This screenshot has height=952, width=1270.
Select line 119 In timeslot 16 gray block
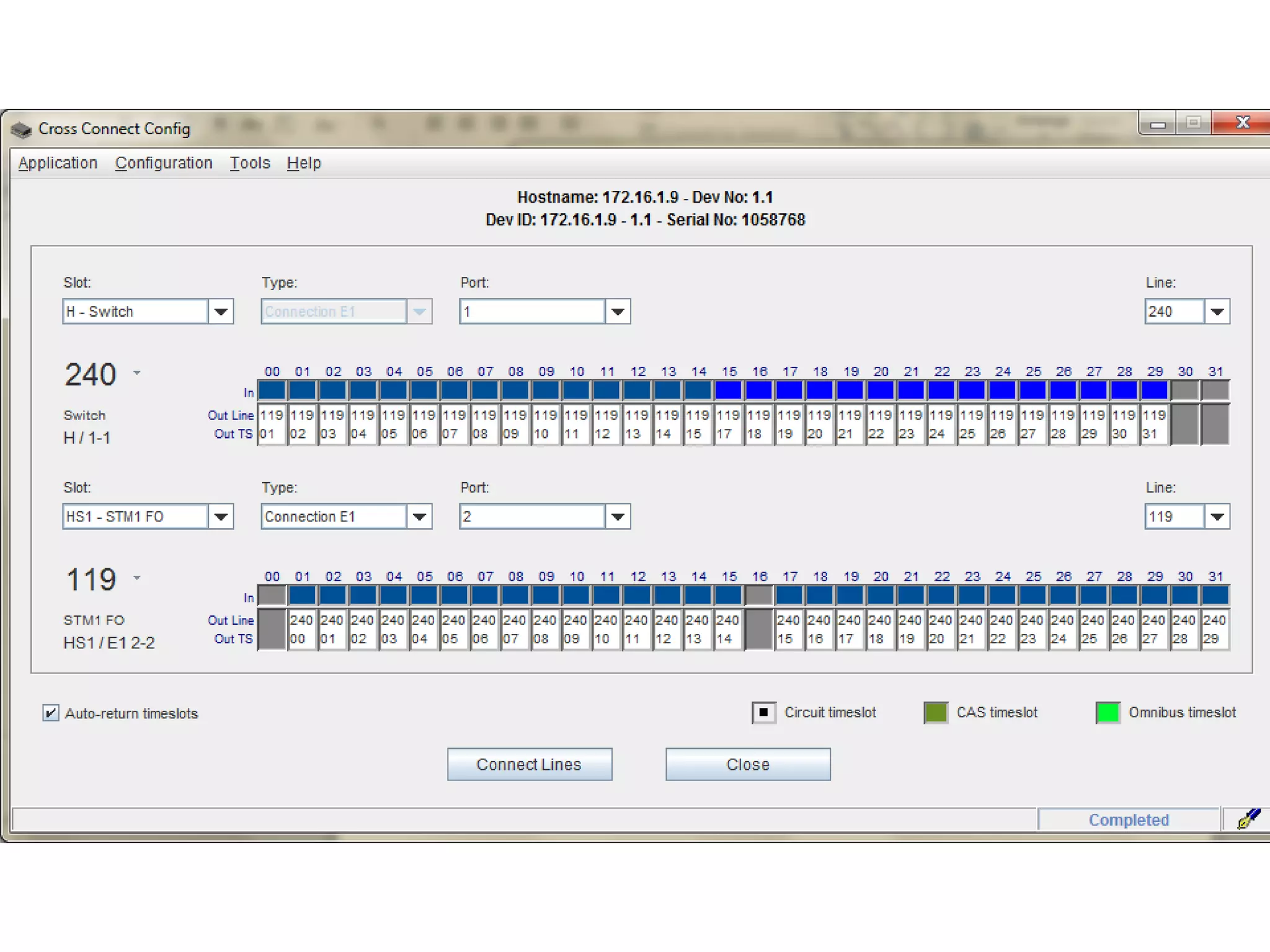click(759, 596)
